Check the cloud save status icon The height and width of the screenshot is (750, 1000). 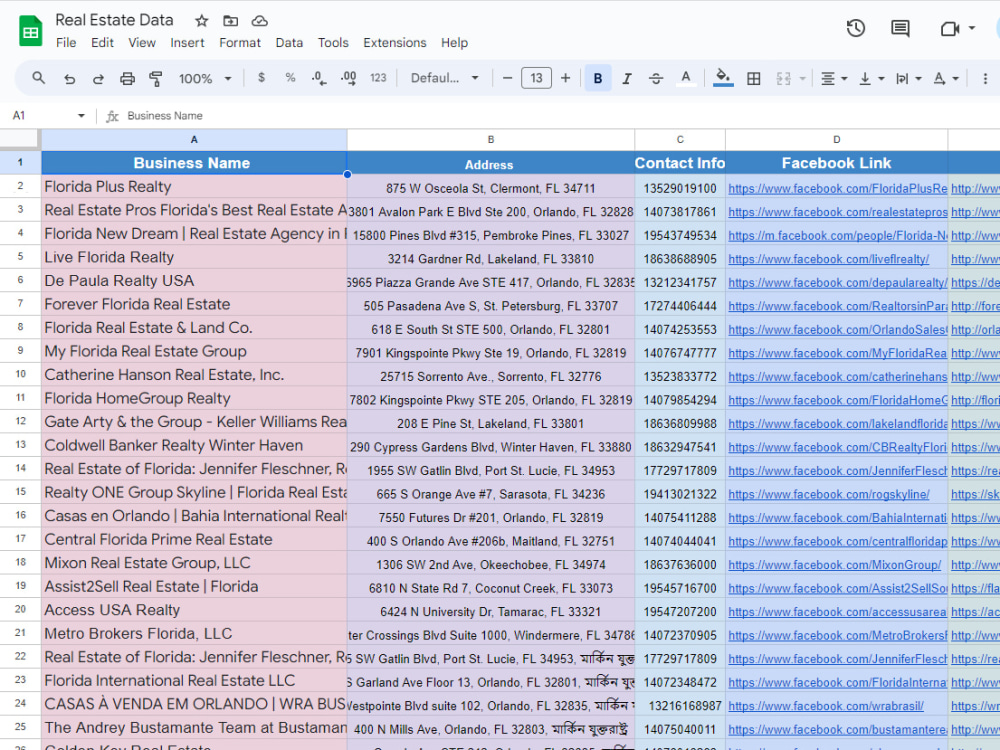259,21
